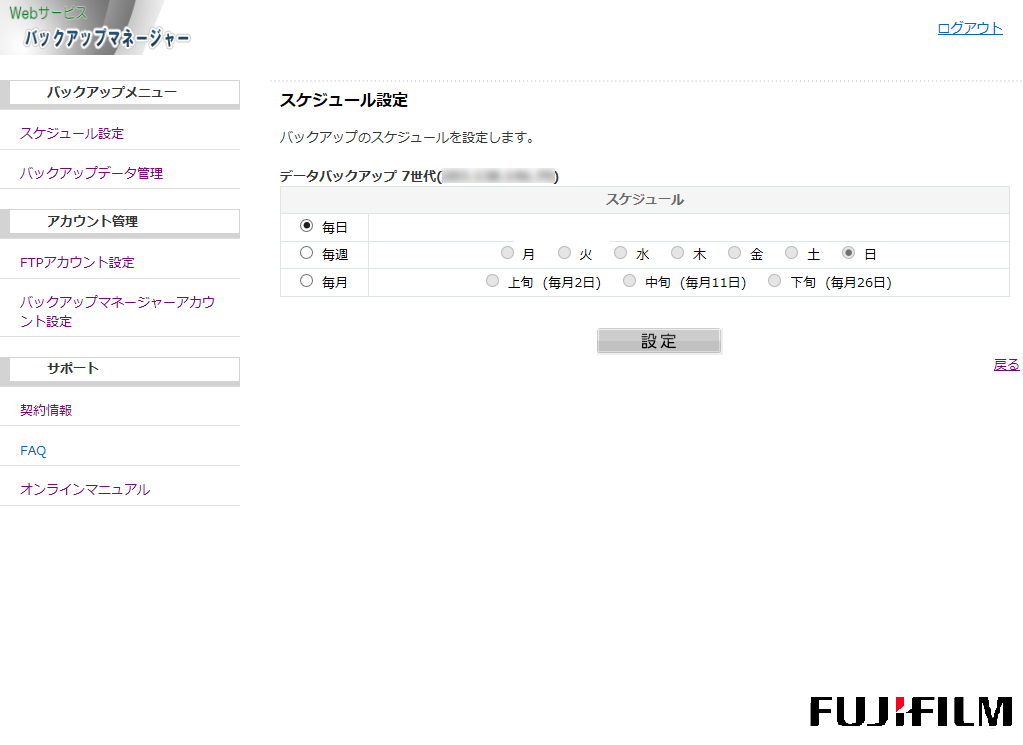The height and width of the screenshot is (745, 1023).
Task: Click ログアウト to sign out
Action: point(969,28)
